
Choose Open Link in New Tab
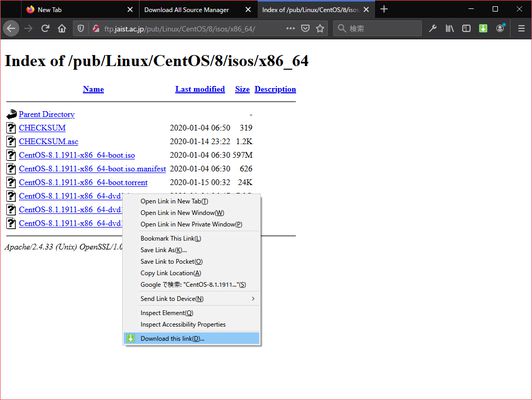(x=192, y=201)
